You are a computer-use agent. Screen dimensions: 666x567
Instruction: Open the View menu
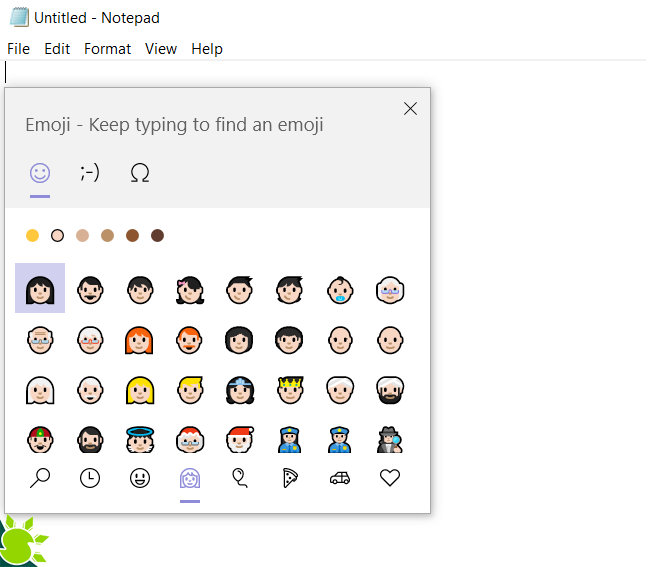tap(161, 49)
